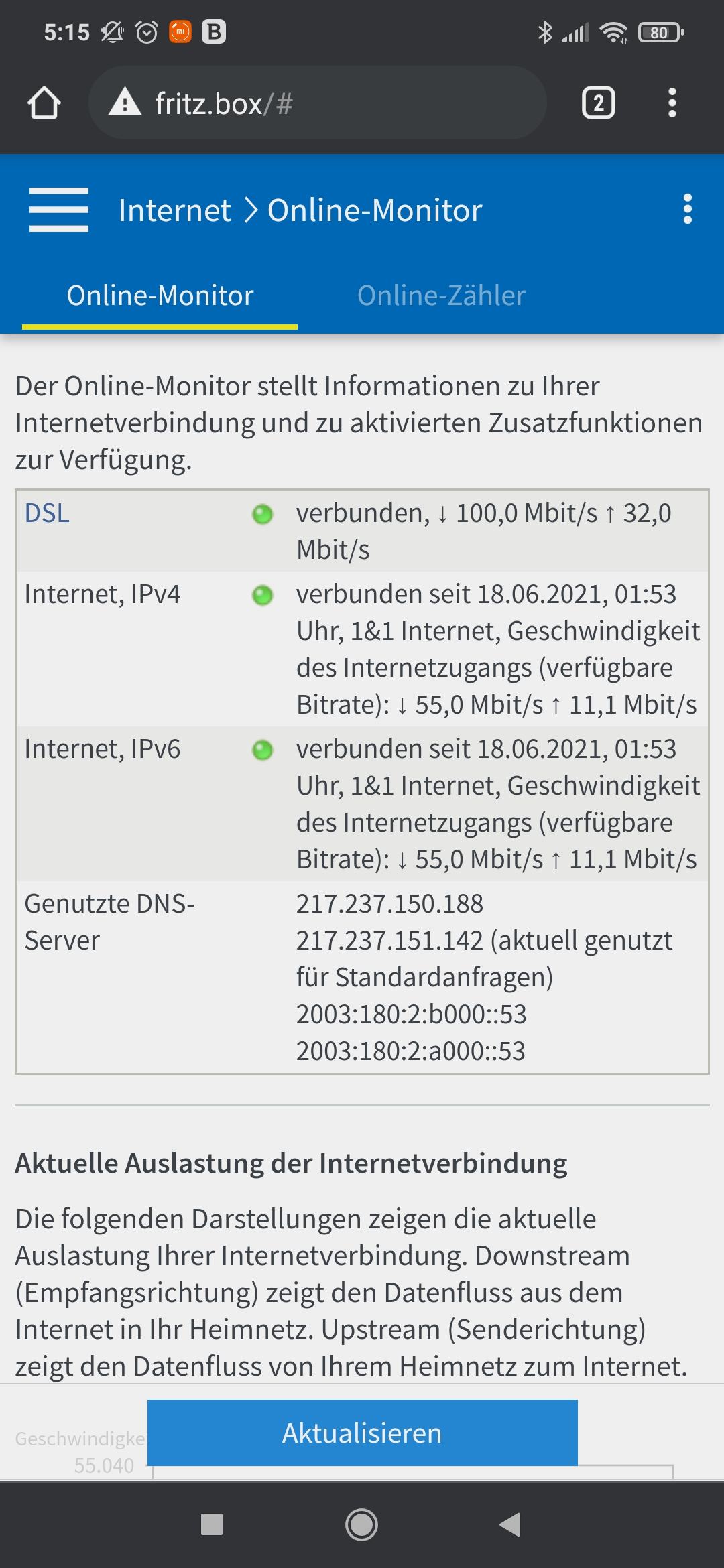
Task: Select the Online-Monitor tab
Action: tap(160, 296)
